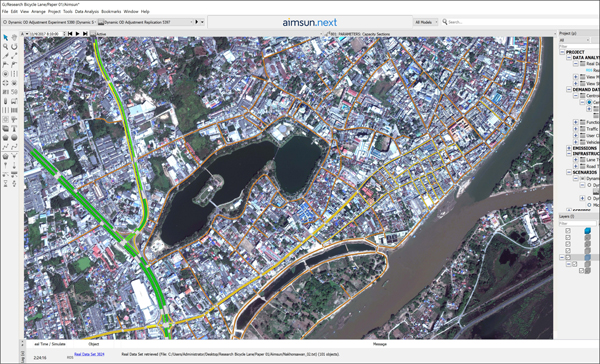Step forward to end with skip button

coord(85,34)
